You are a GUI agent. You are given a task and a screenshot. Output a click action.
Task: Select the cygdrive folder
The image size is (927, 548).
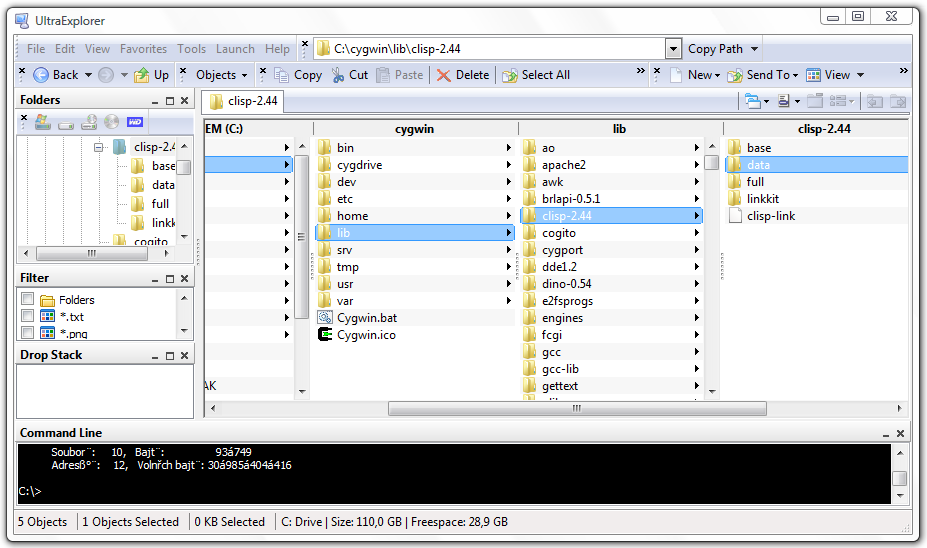click(x=359, y=165)
